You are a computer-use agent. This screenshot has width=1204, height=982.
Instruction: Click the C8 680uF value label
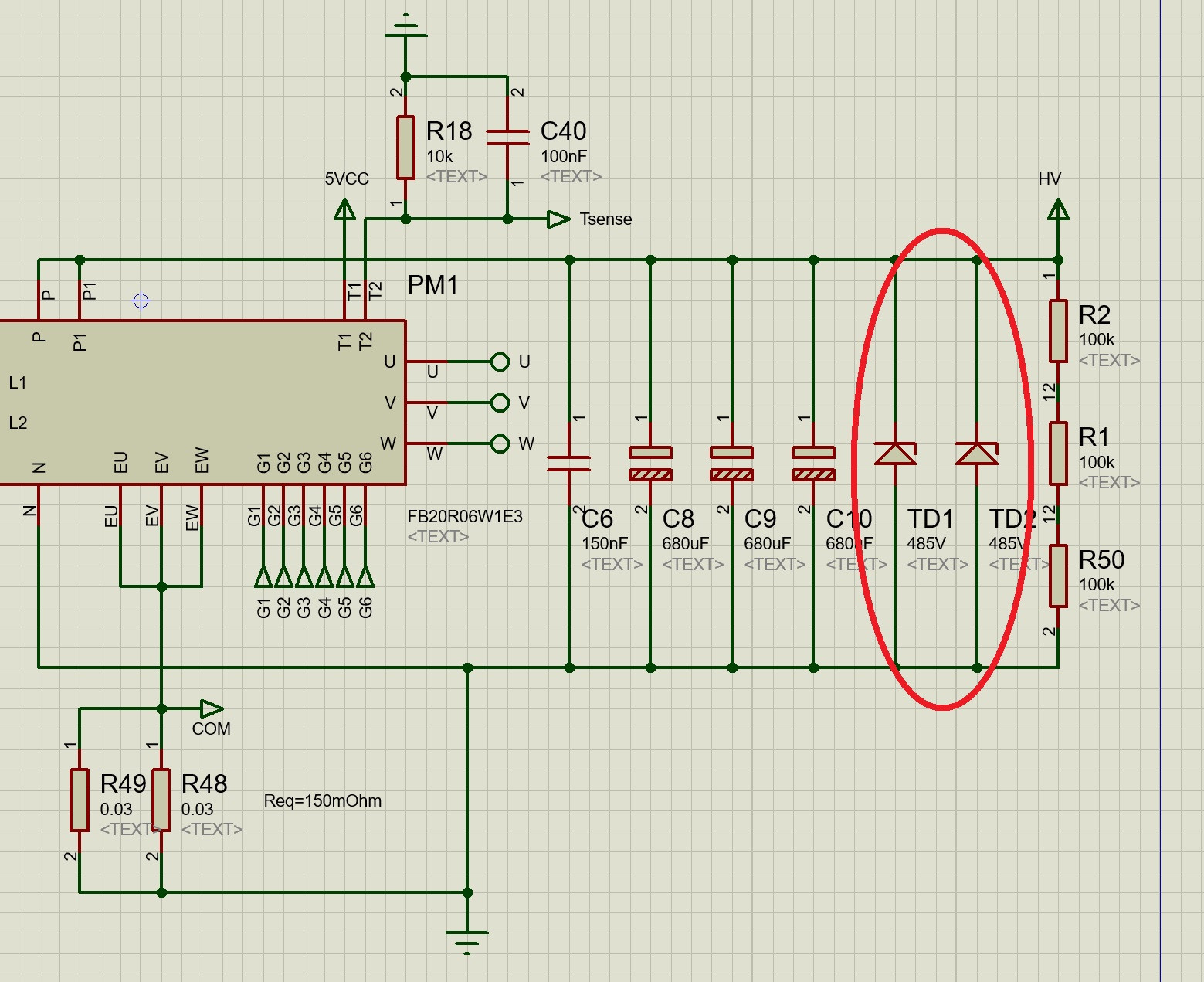[x=685, y=543]
